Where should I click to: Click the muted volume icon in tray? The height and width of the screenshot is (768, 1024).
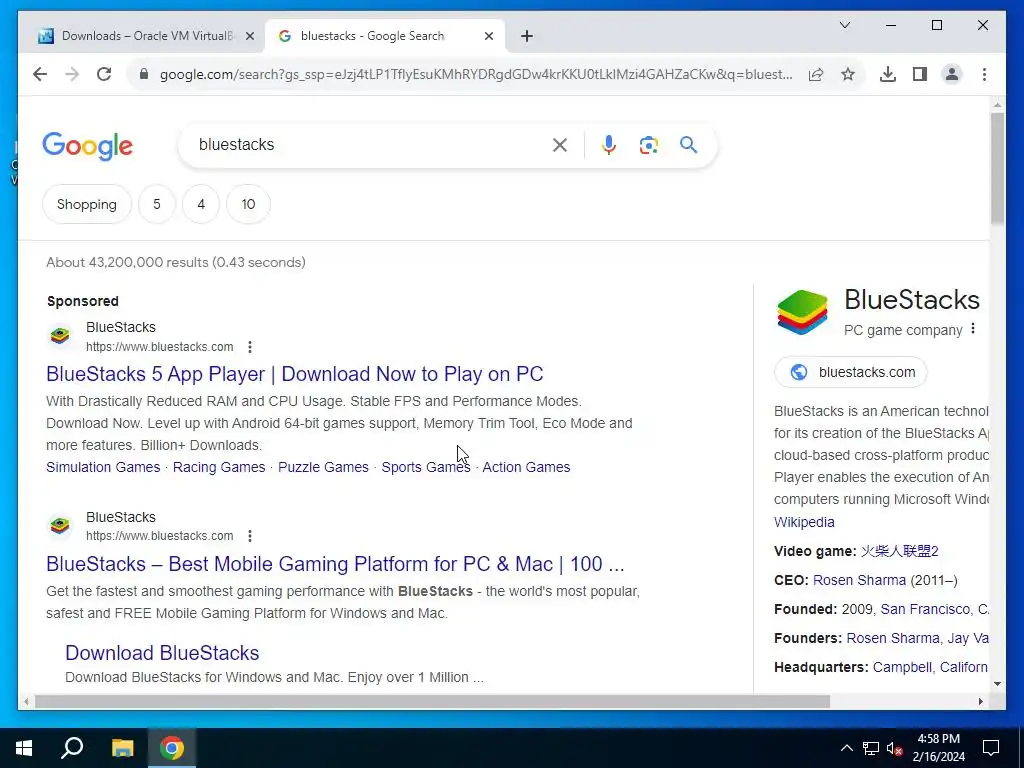point(895,748)
